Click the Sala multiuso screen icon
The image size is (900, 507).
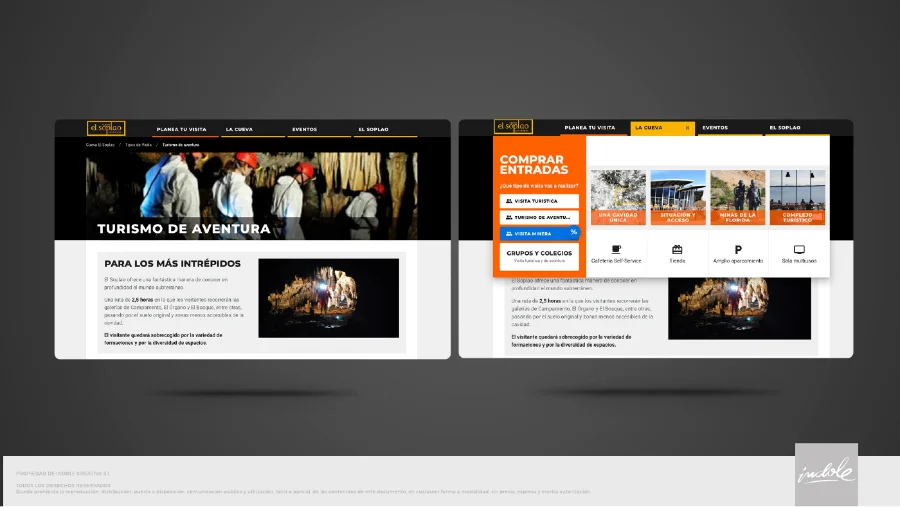tap(799, 249)
